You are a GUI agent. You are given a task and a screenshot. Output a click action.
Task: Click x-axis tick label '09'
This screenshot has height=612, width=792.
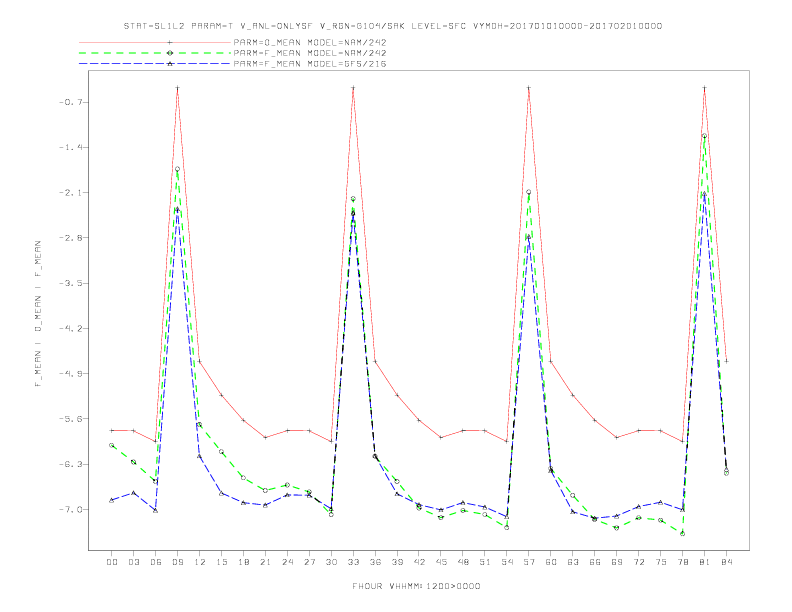tap(177, 562)
